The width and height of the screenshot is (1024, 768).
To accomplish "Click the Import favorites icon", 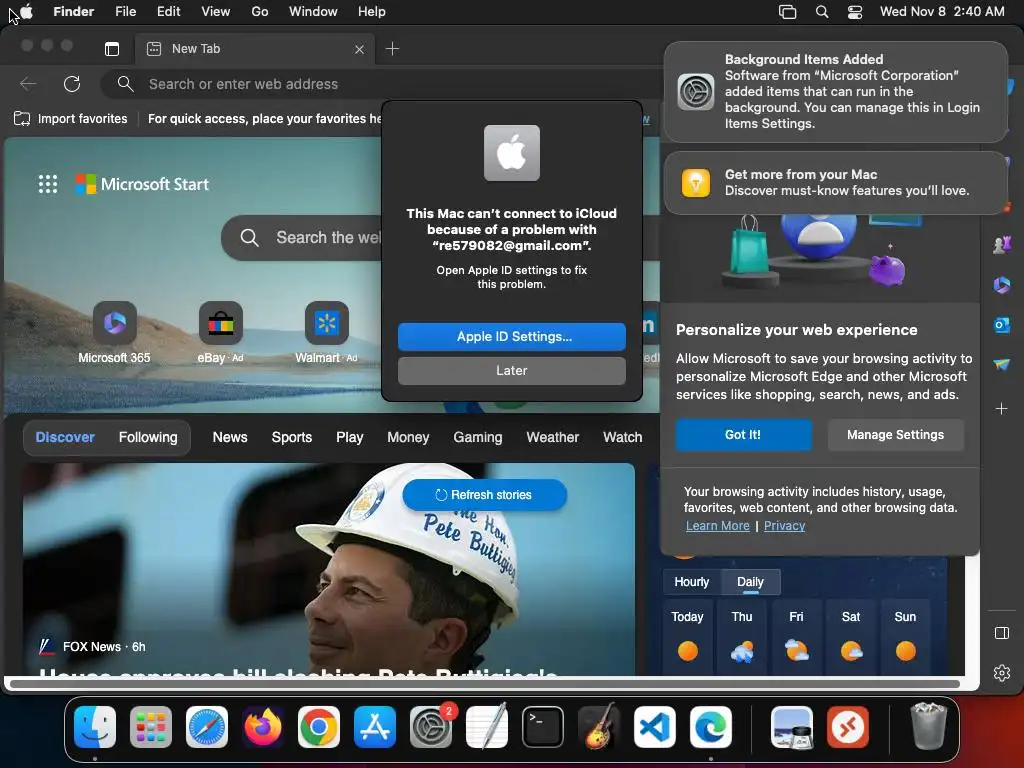I will pyautogui.click(x=22, y=118).
